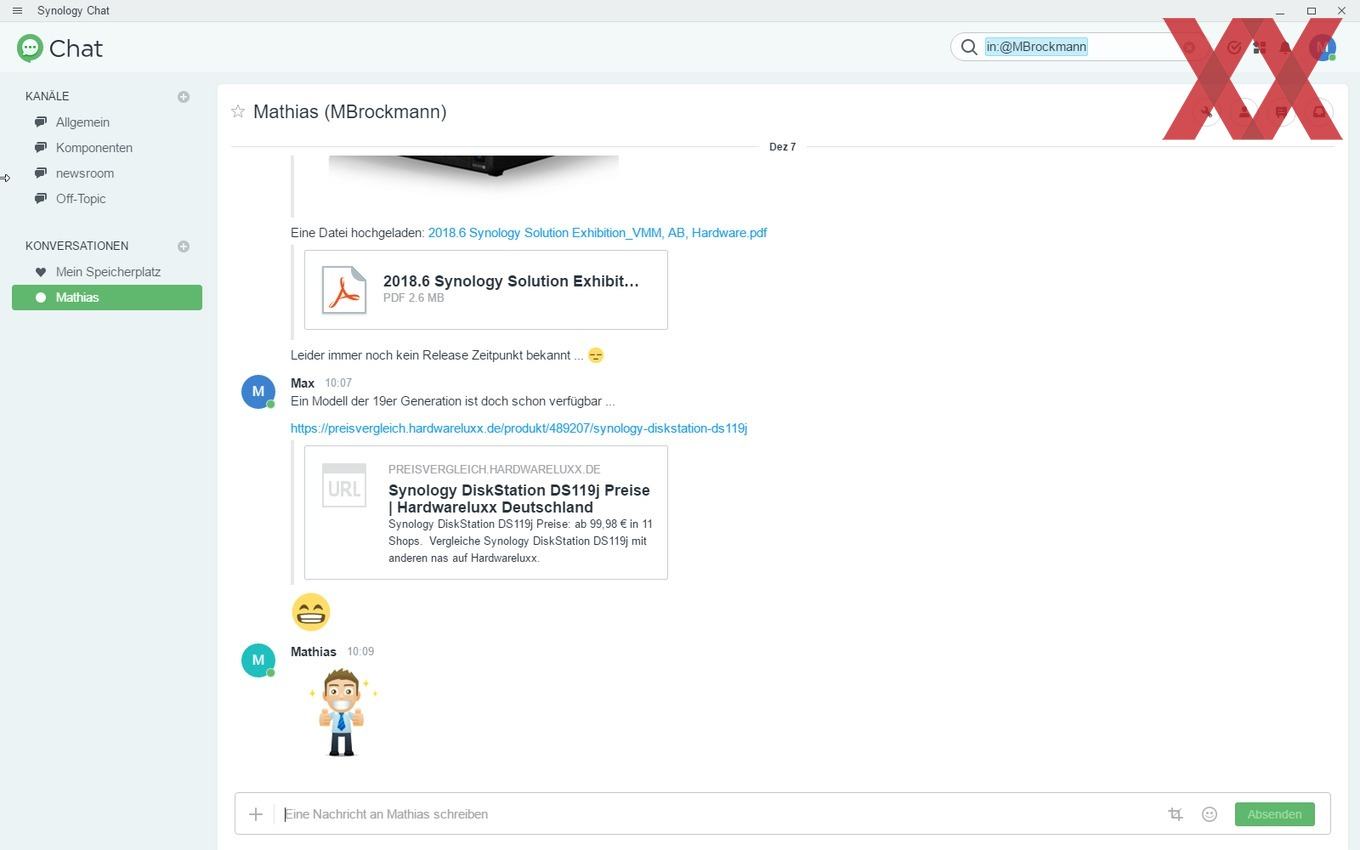Viewport: 1360px width, 850px height.
Task: Click the screenshot crop icon in composer
Action: pos(1176,814)
